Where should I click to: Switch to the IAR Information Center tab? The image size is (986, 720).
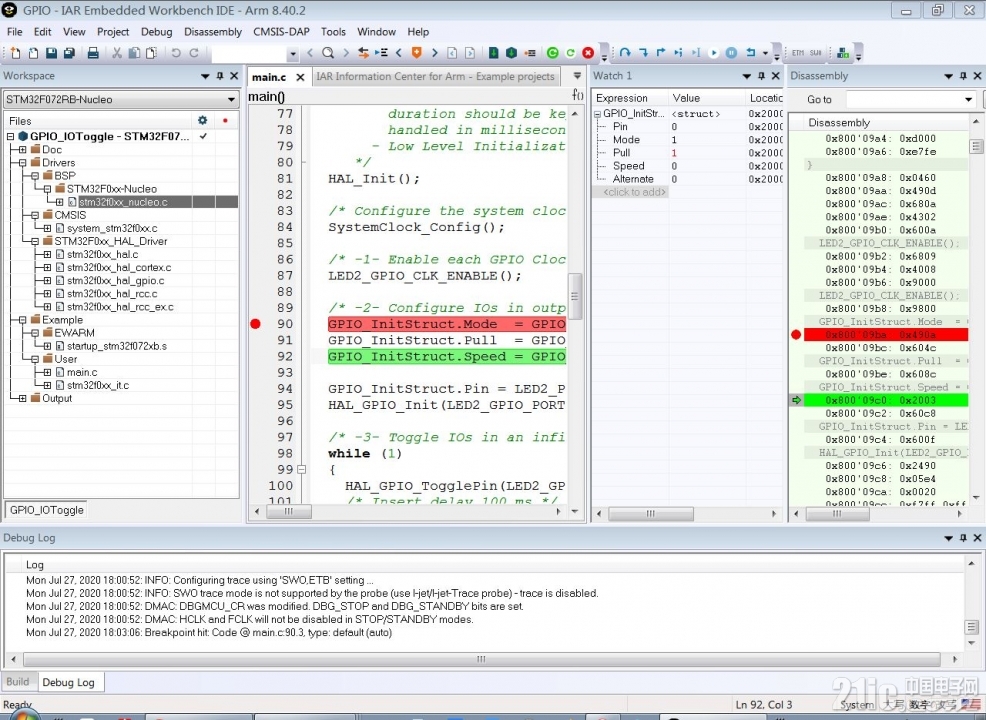[435, 76]
